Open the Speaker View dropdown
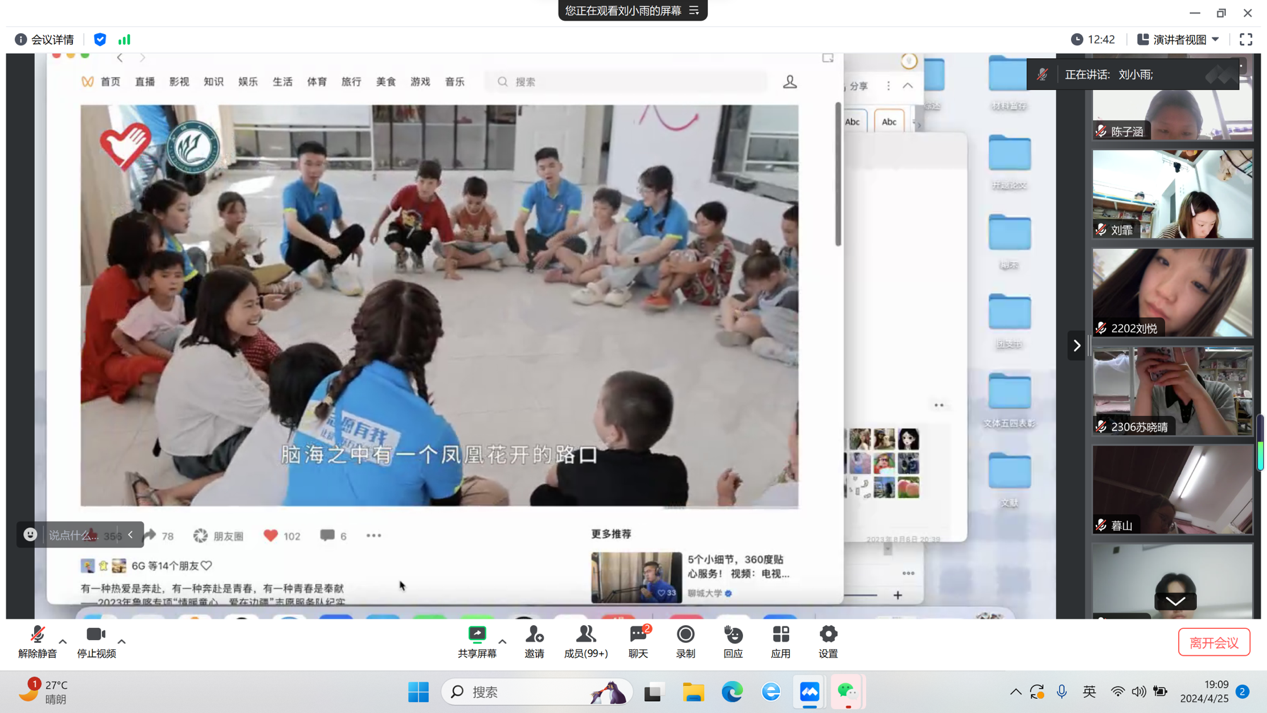 coord(1180,39)
